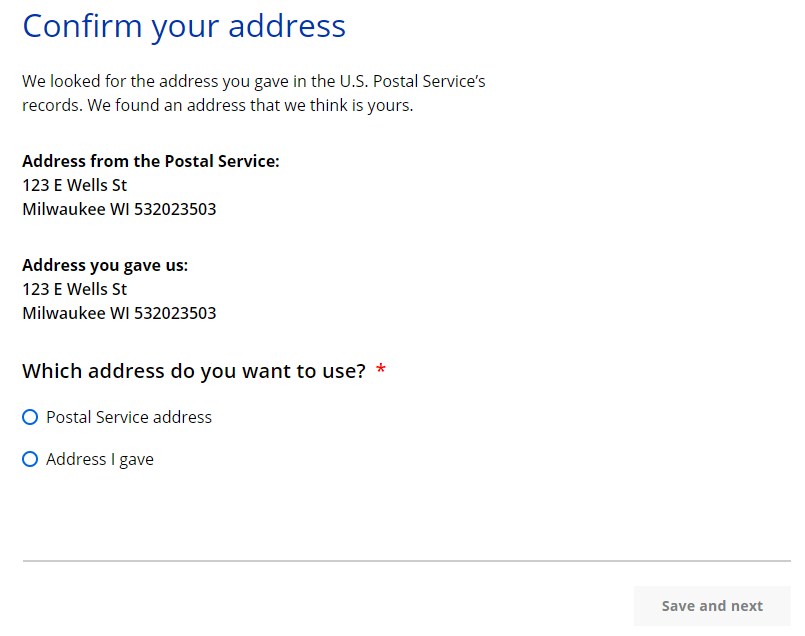Click the 'Address I gave' option label text
Viewport: 805px width, 636px height.
[x=100, y=459]
